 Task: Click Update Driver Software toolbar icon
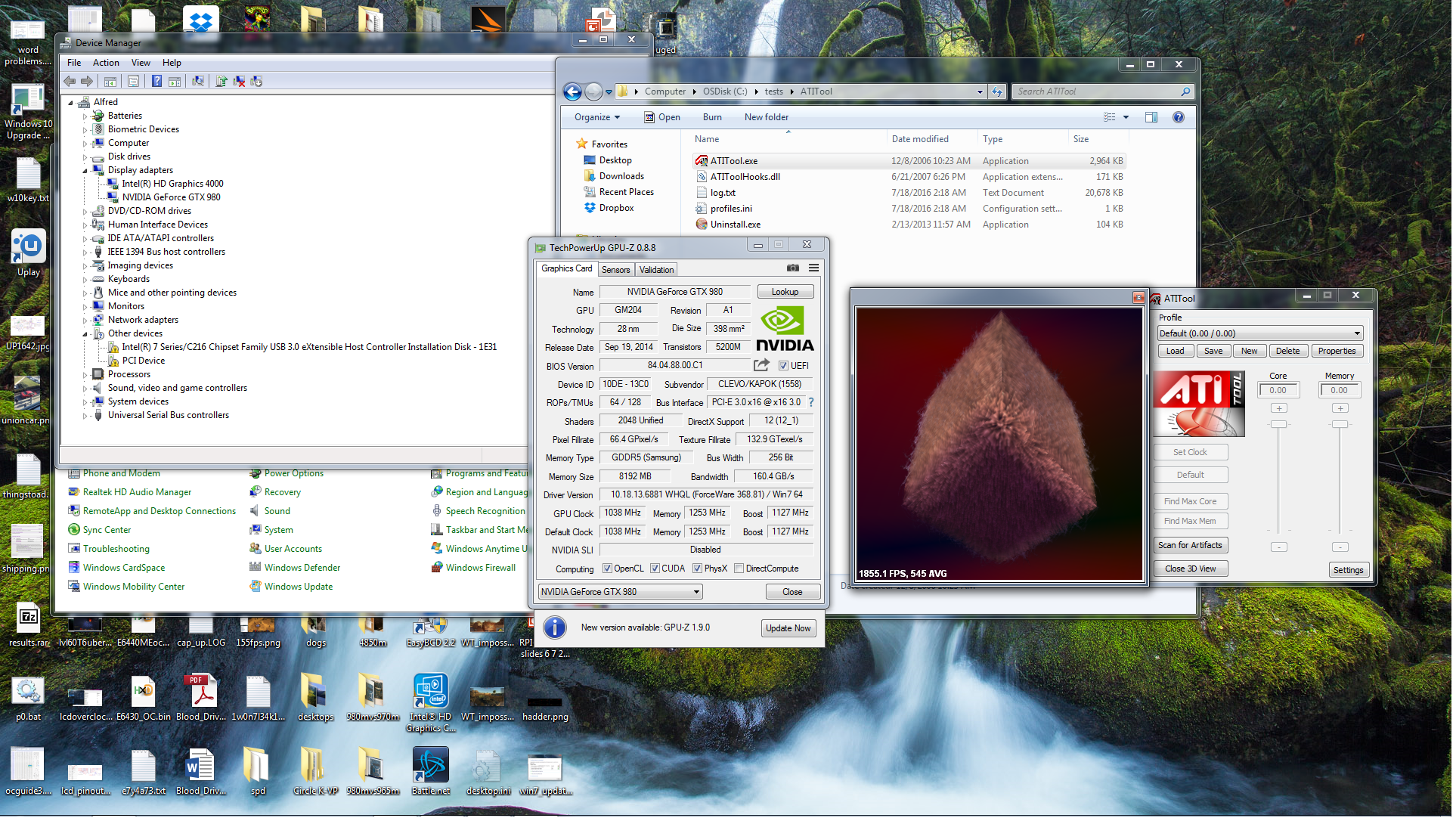tap(221, 82)
